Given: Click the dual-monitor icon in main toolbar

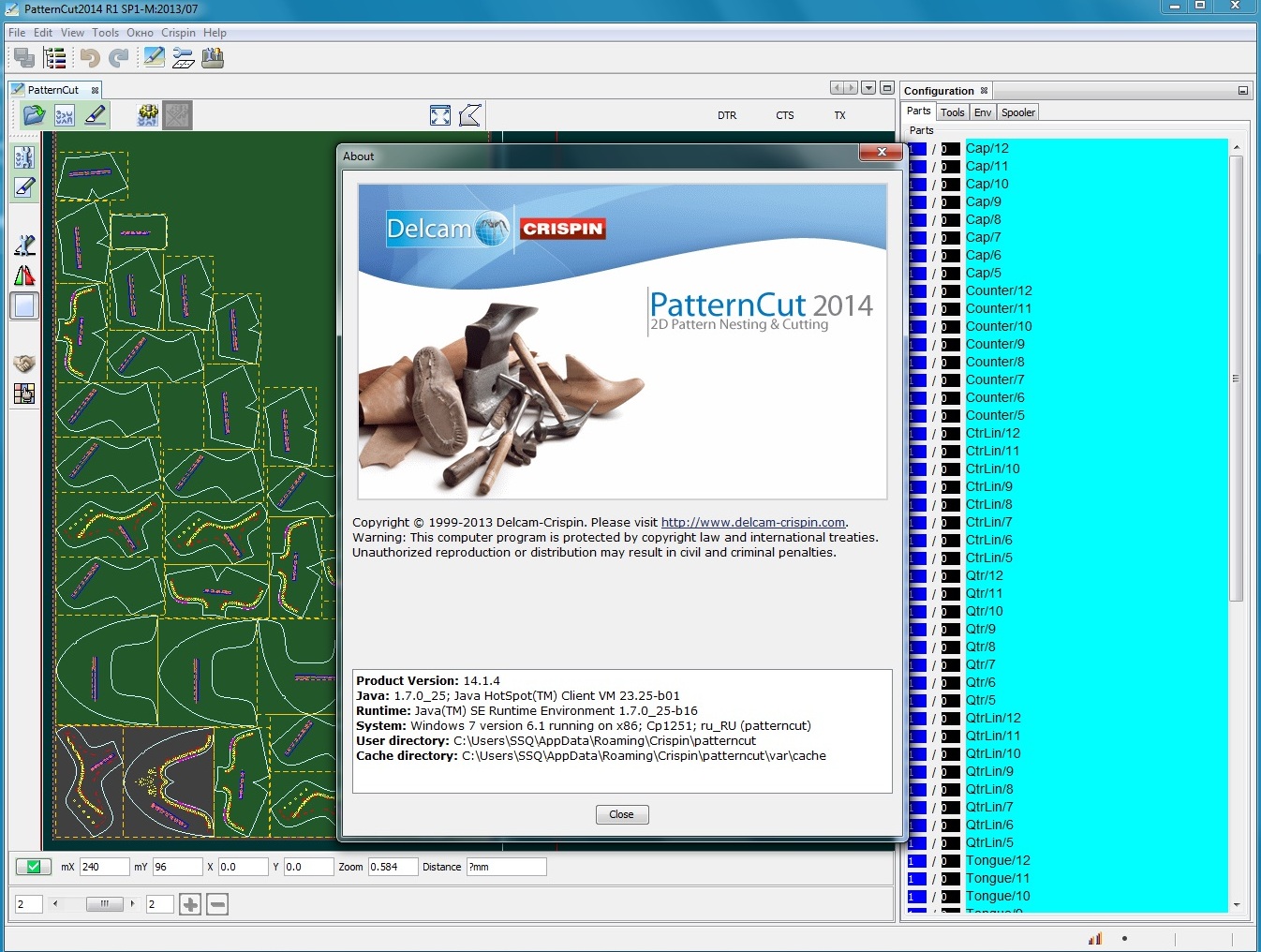Looking at the screenshot, I should tap(24, 58).
